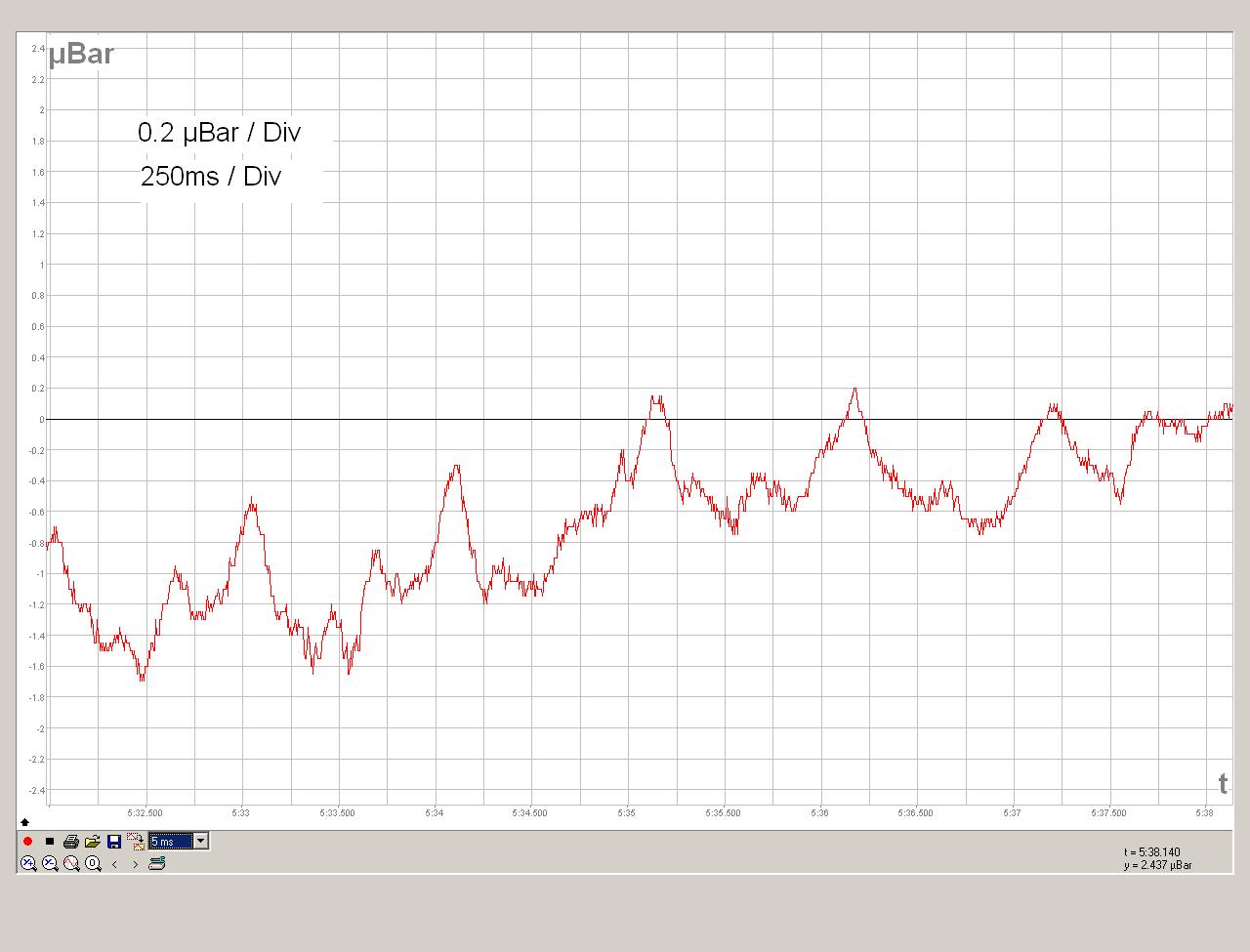
Task: Start recording with the red record button
Action: coord(28,842)
